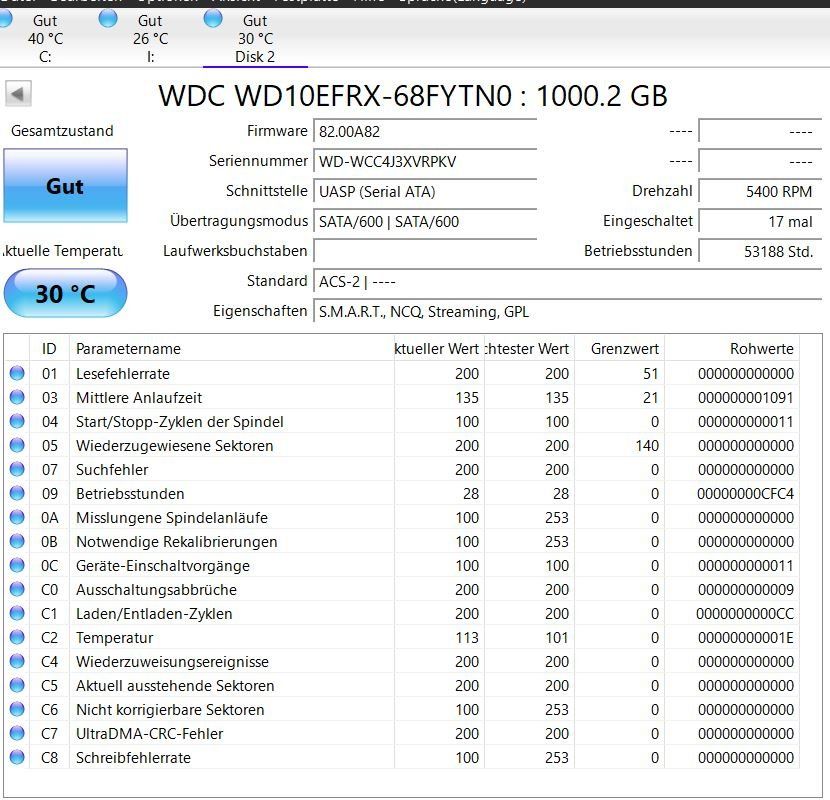
Task: Click raw value 000000000009 of Ausschaltungsabbrüche
Action: tap(745, 589)
